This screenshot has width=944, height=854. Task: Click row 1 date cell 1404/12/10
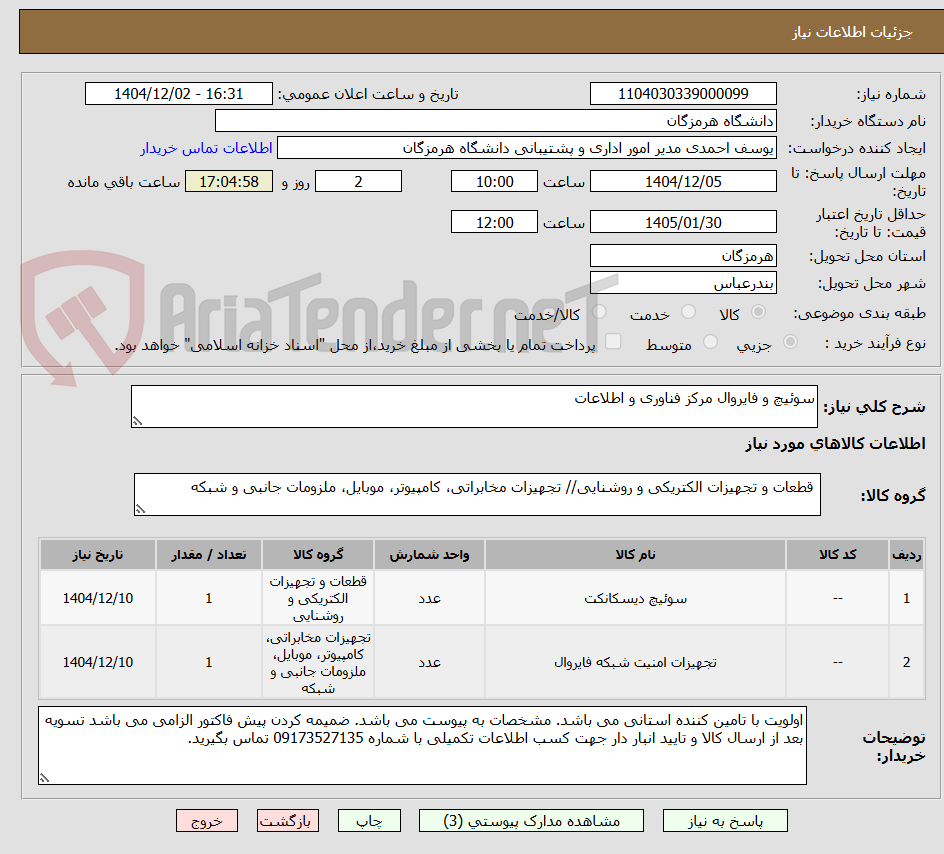coord(98,598)
